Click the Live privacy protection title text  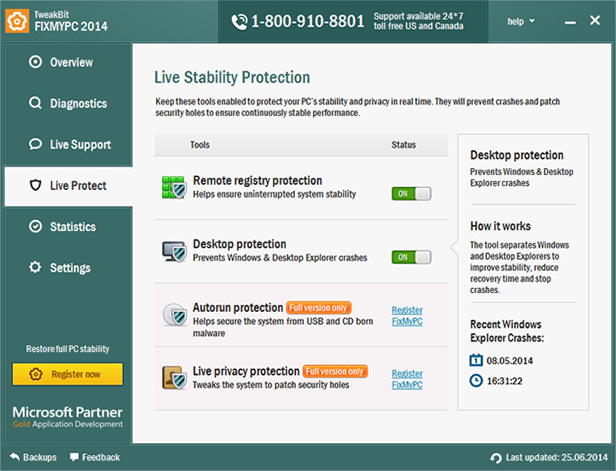(246, 371)
